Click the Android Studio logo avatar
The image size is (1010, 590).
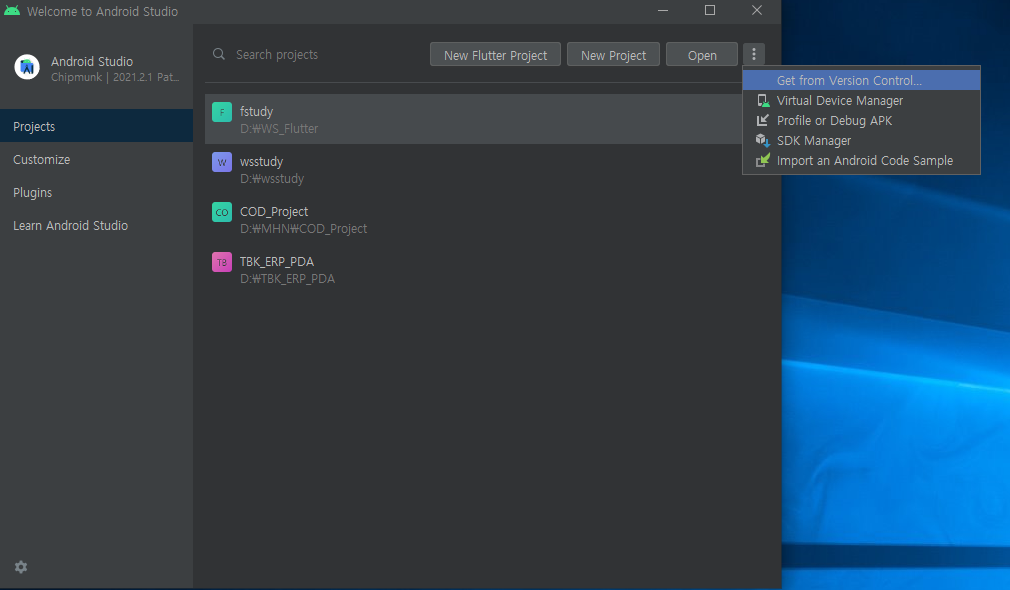click(x=27, y=67)
